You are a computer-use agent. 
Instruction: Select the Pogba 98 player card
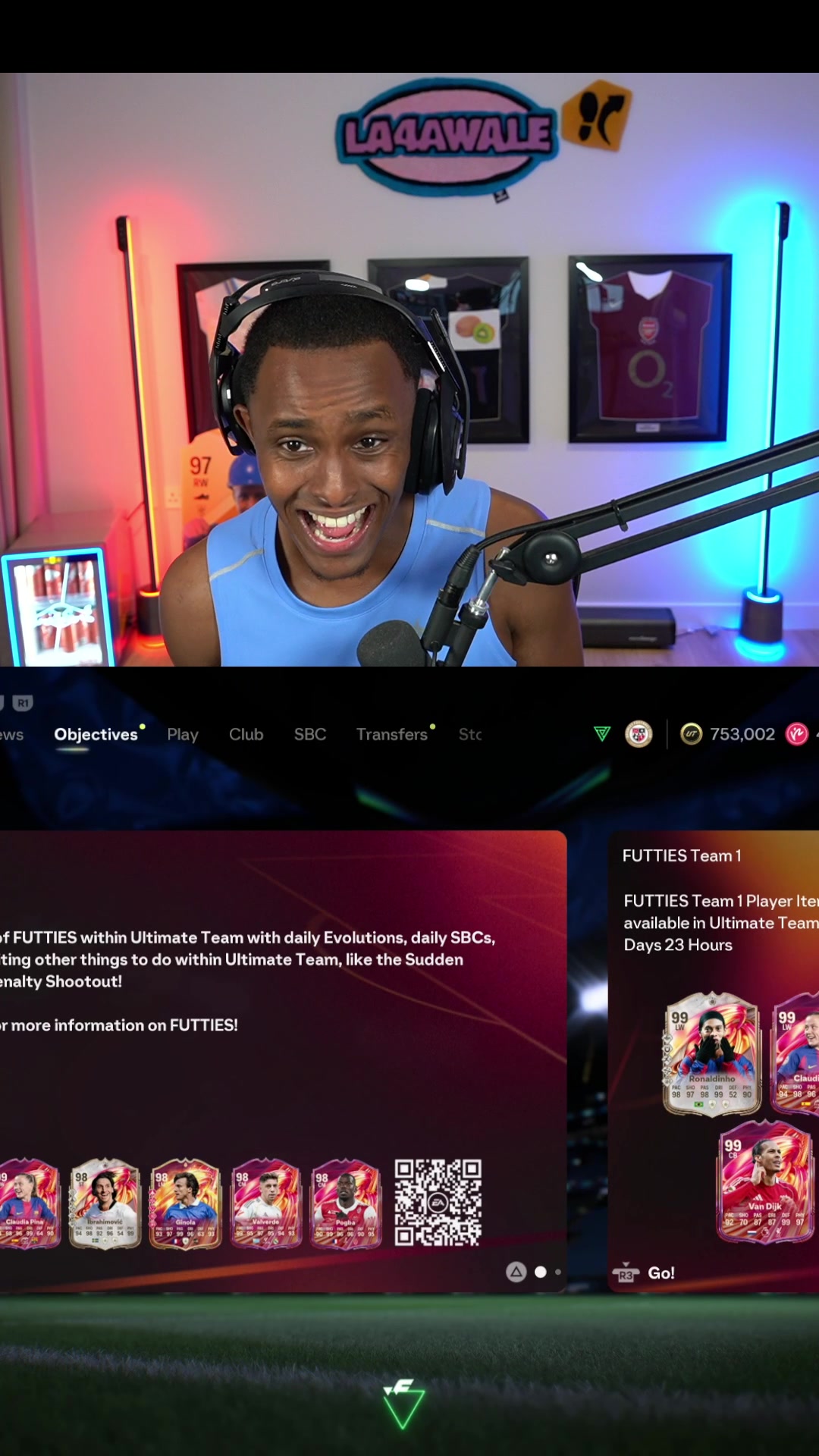(346, 1203)
